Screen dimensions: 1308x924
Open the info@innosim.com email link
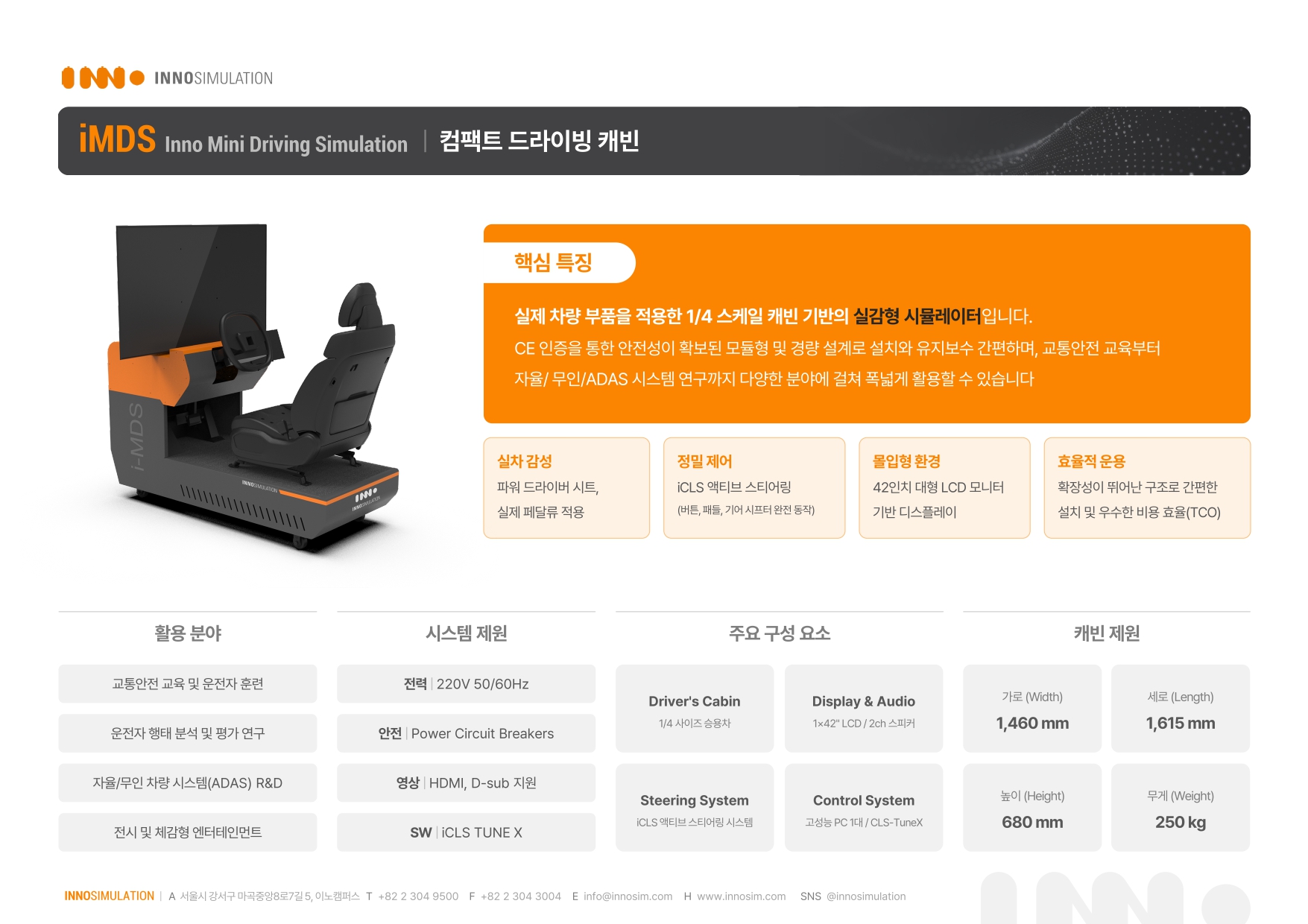(628, 896)
